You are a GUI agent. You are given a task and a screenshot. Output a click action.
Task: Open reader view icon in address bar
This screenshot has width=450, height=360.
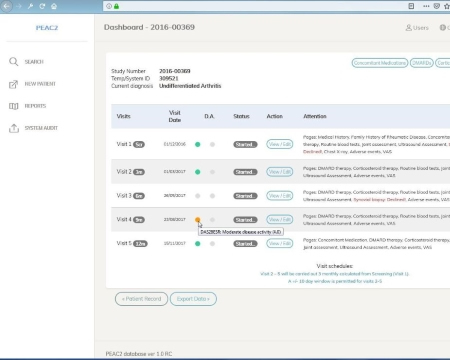411,6
